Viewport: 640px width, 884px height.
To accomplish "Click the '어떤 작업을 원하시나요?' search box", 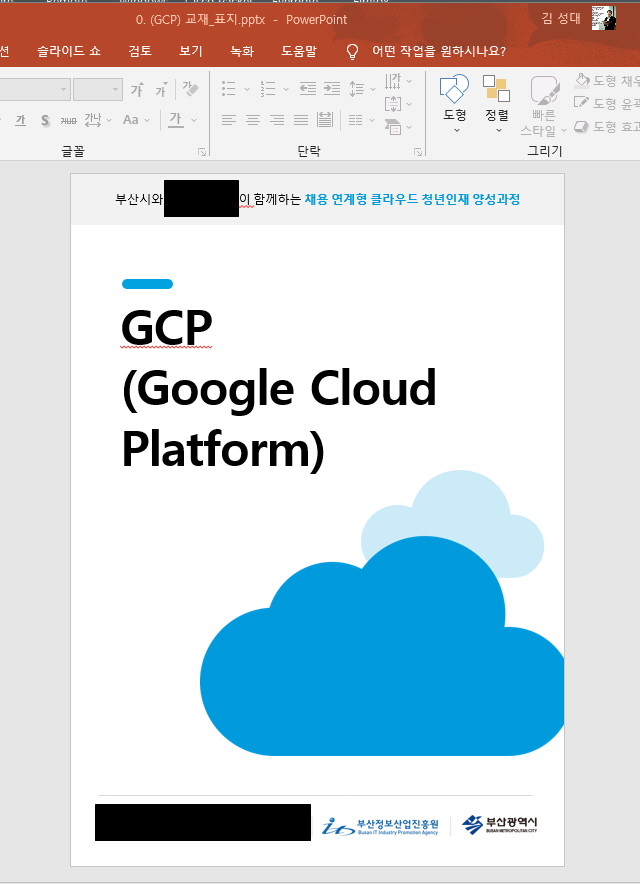I will pyautogui.click(x=439, y=51).
